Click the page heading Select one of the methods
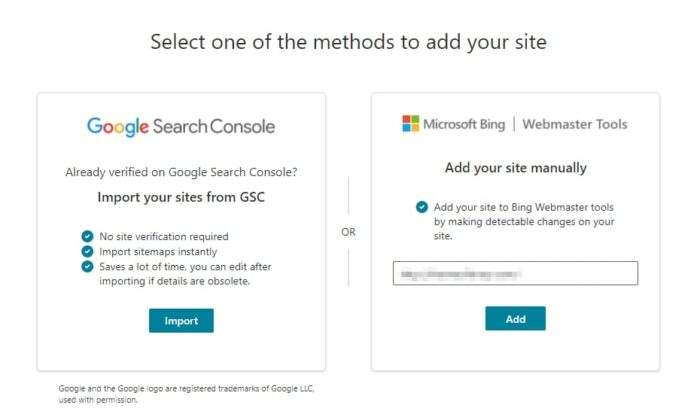 (x=349, y=42)
